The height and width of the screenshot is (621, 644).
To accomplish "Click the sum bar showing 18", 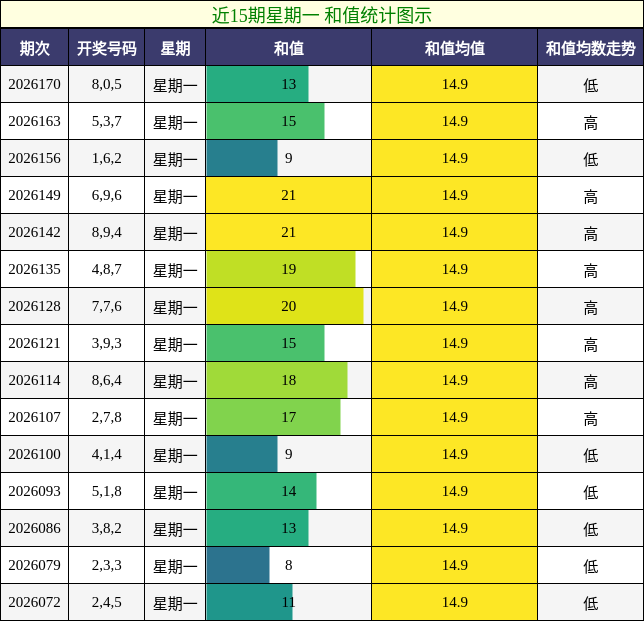I will [x=277, y=380].
